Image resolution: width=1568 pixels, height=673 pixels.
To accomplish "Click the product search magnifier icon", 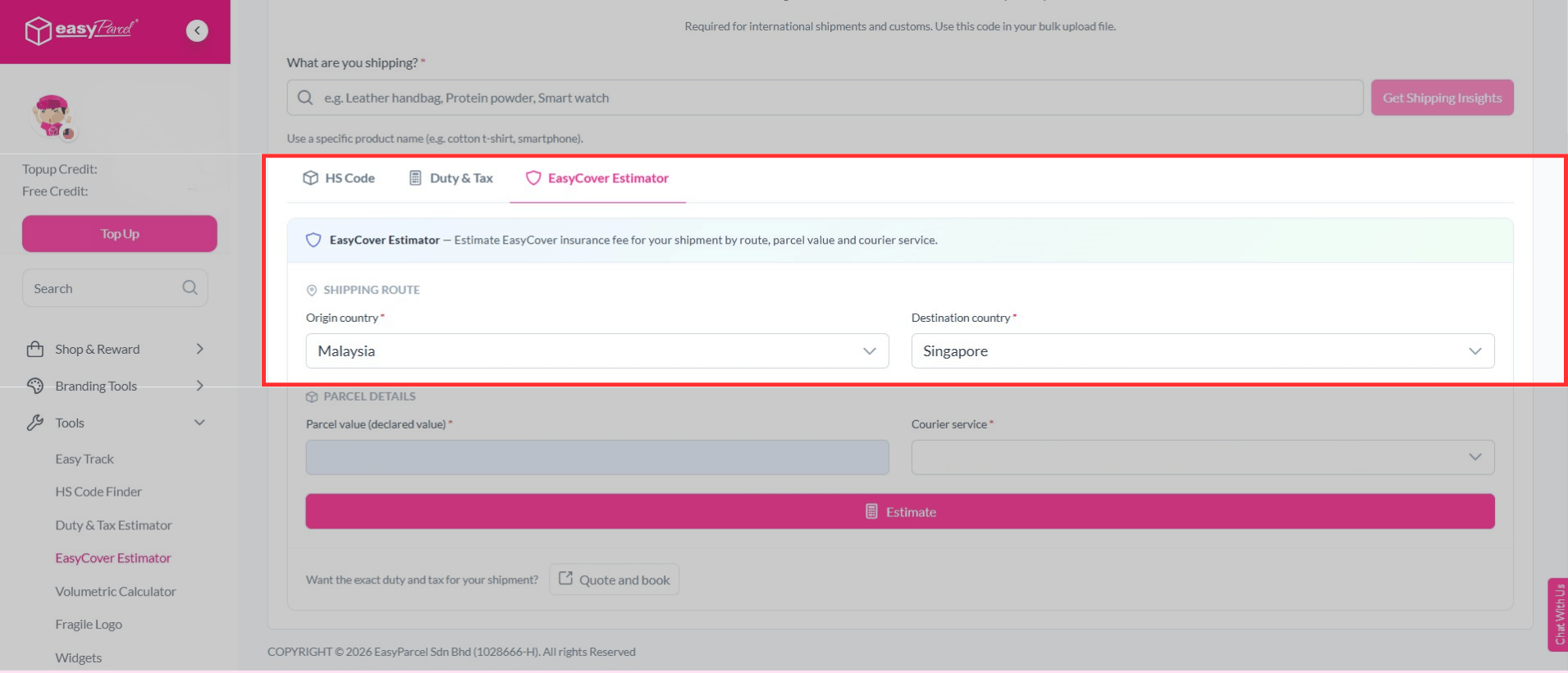I will tap(305, 98).
